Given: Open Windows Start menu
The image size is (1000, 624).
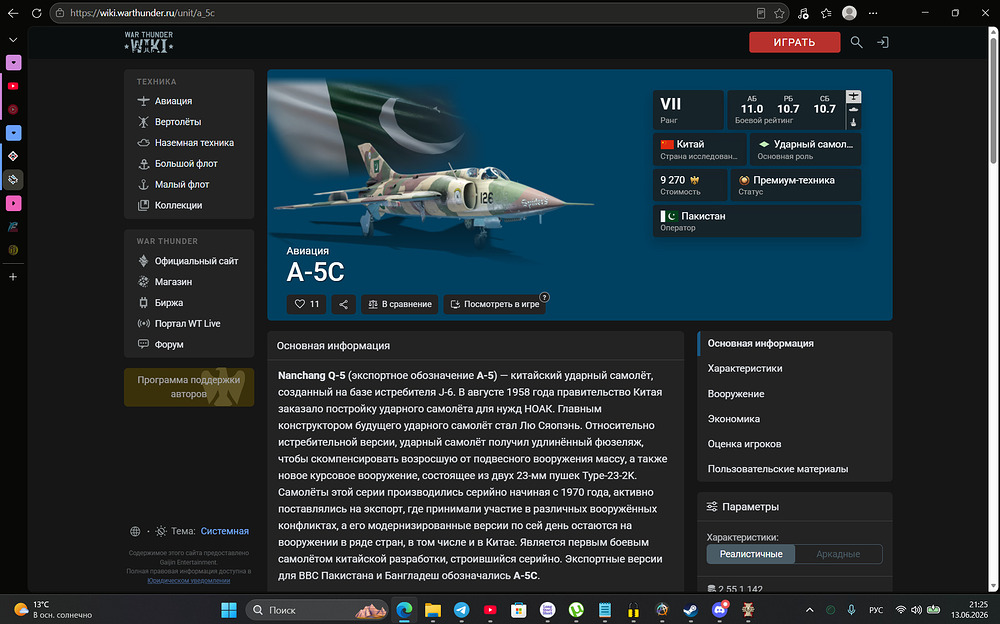Looking at the screenshot, I should pyautogui.click(x=229, y=610).
